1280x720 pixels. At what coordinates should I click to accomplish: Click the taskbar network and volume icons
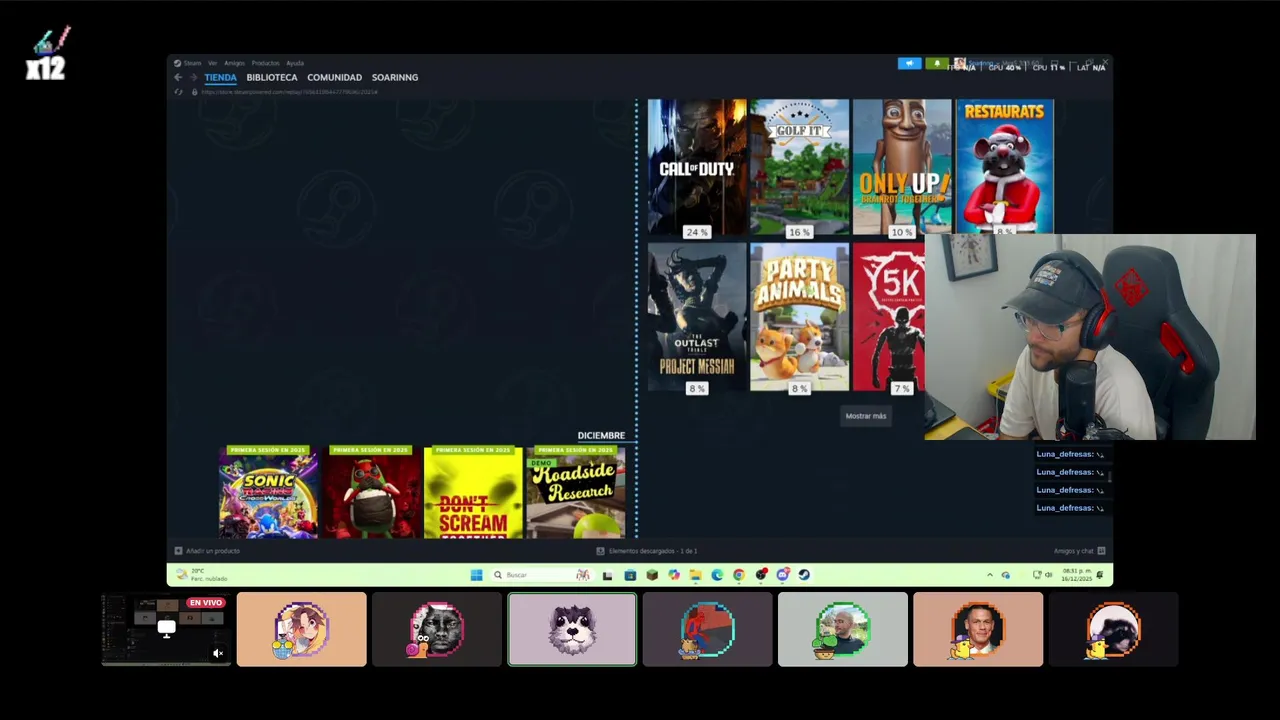pyautogui.click(x=1043, y=575)
